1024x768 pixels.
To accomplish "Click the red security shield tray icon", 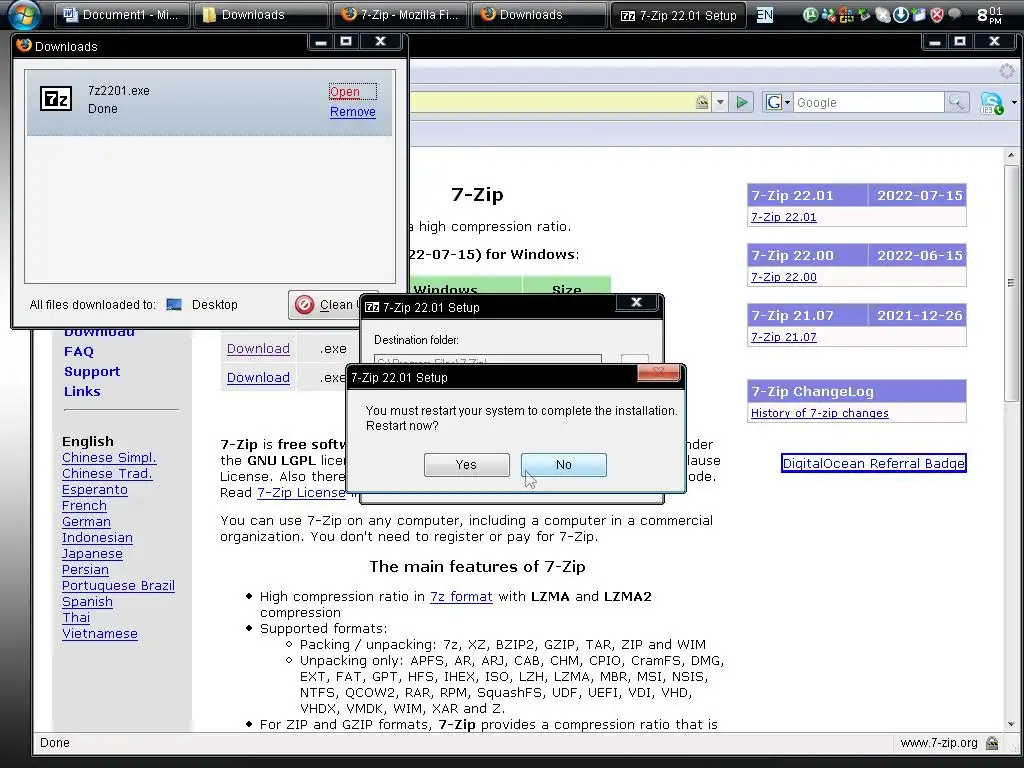I will pyautogui.click(x=936, y=14).
